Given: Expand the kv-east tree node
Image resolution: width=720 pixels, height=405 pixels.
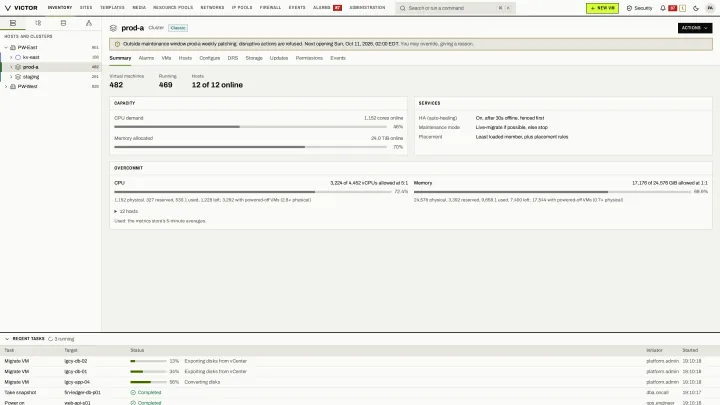Looking at the screenshot, I should click(x=11, y=57).
